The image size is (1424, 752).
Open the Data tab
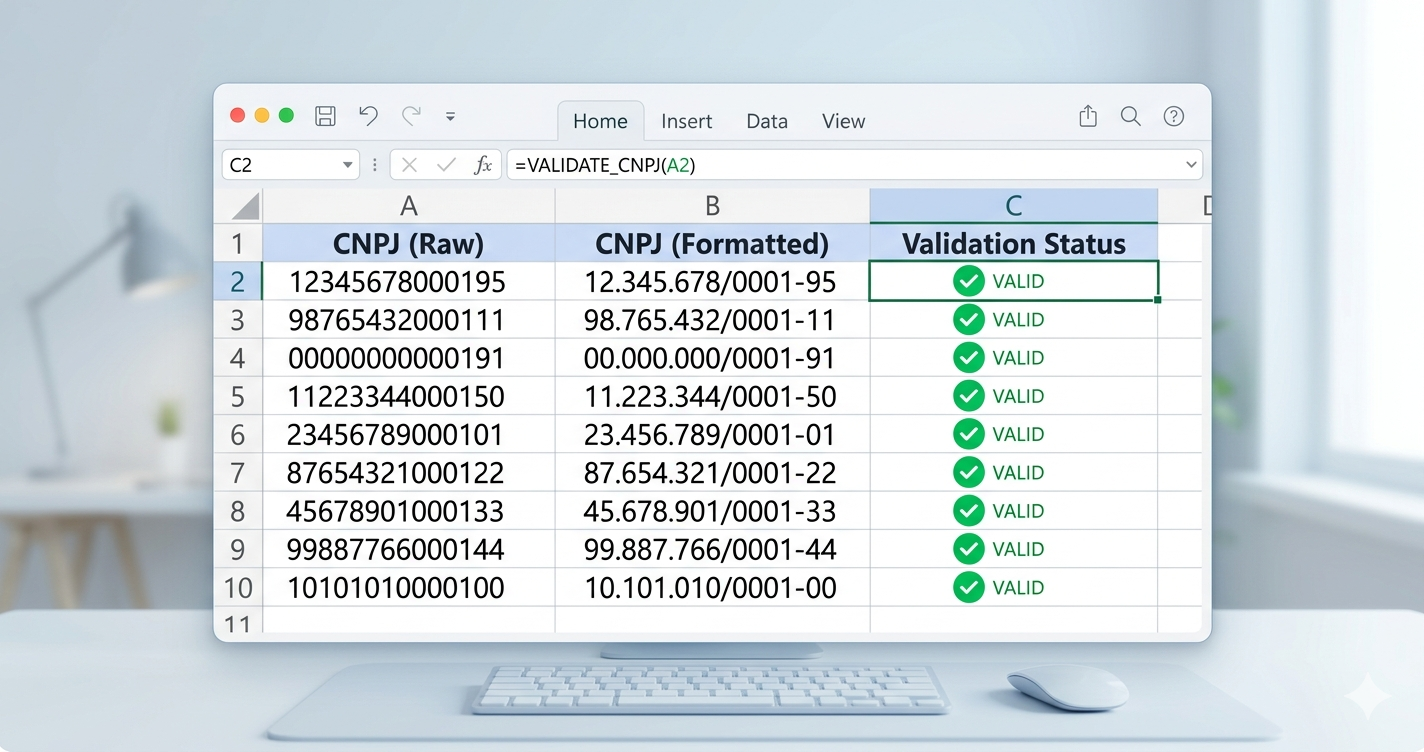point(766,120)
